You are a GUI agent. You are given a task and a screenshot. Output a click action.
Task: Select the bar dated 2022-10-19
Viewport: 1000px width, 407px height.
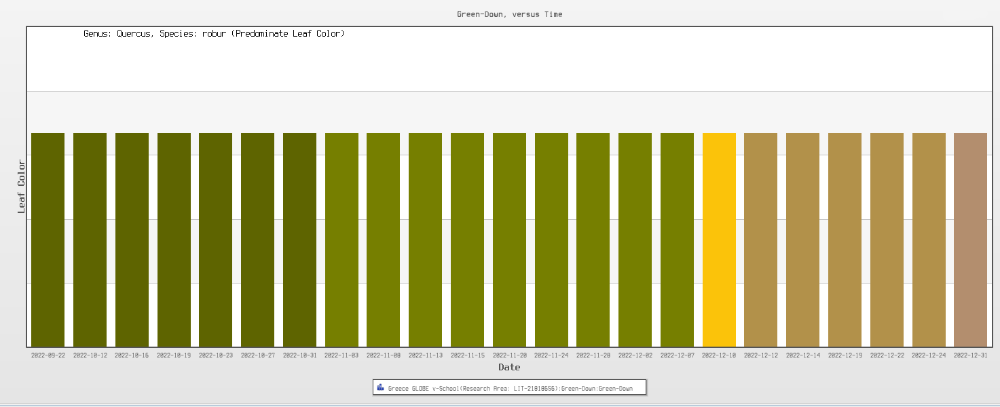click(174, 240)
